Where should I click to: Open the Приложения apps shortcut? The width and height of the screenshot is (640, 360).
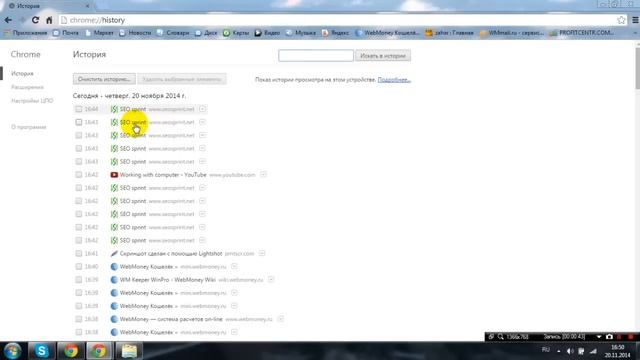(26, 33)
